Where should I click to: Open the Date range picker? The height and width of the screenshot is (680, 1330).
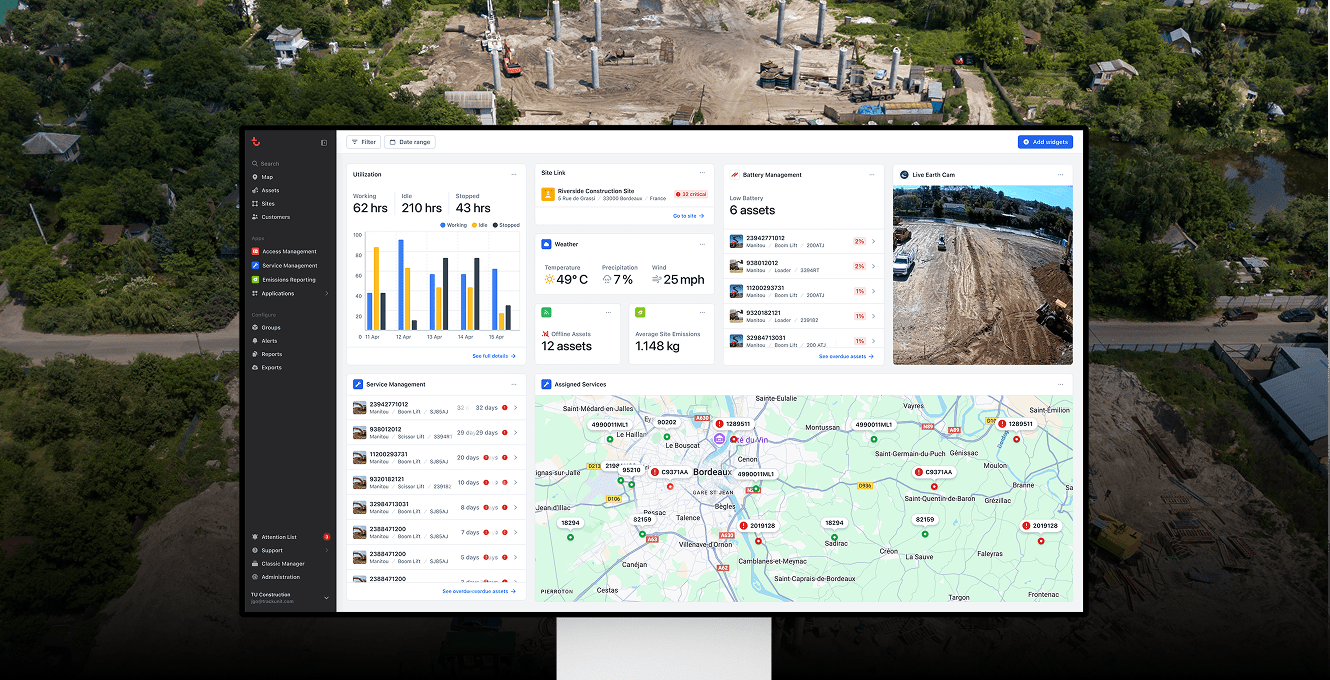click(410, 142)
